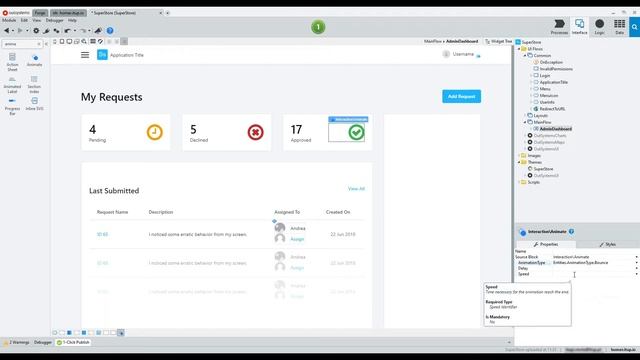Select the Animate widget in toolbox
This screenshot has height=360, width=640.
tap(34, 60)
